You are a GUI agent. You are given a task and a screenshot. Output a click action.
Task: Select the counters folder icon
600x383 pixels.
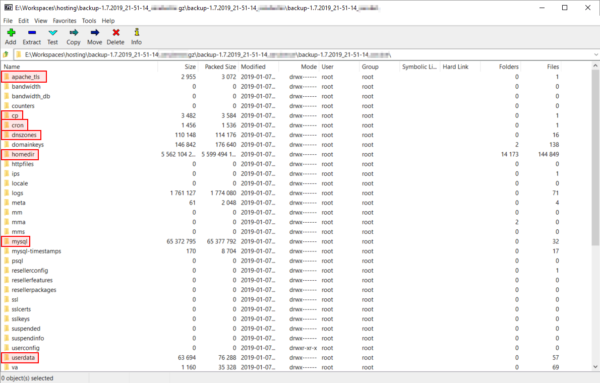tap(7, 106)
